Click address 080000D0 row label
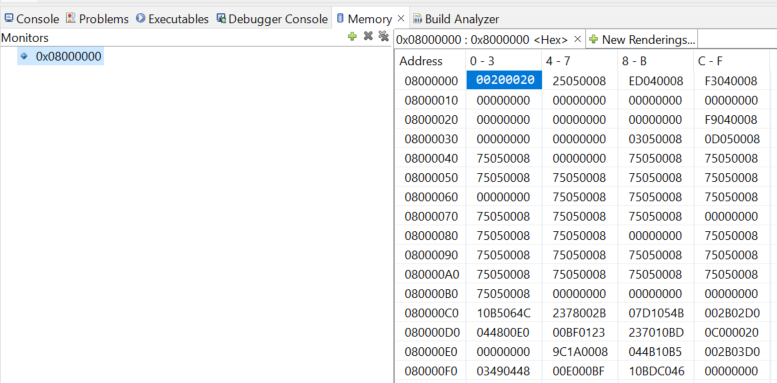This screenshot has height=383, width=777. (x=431, y=332)
